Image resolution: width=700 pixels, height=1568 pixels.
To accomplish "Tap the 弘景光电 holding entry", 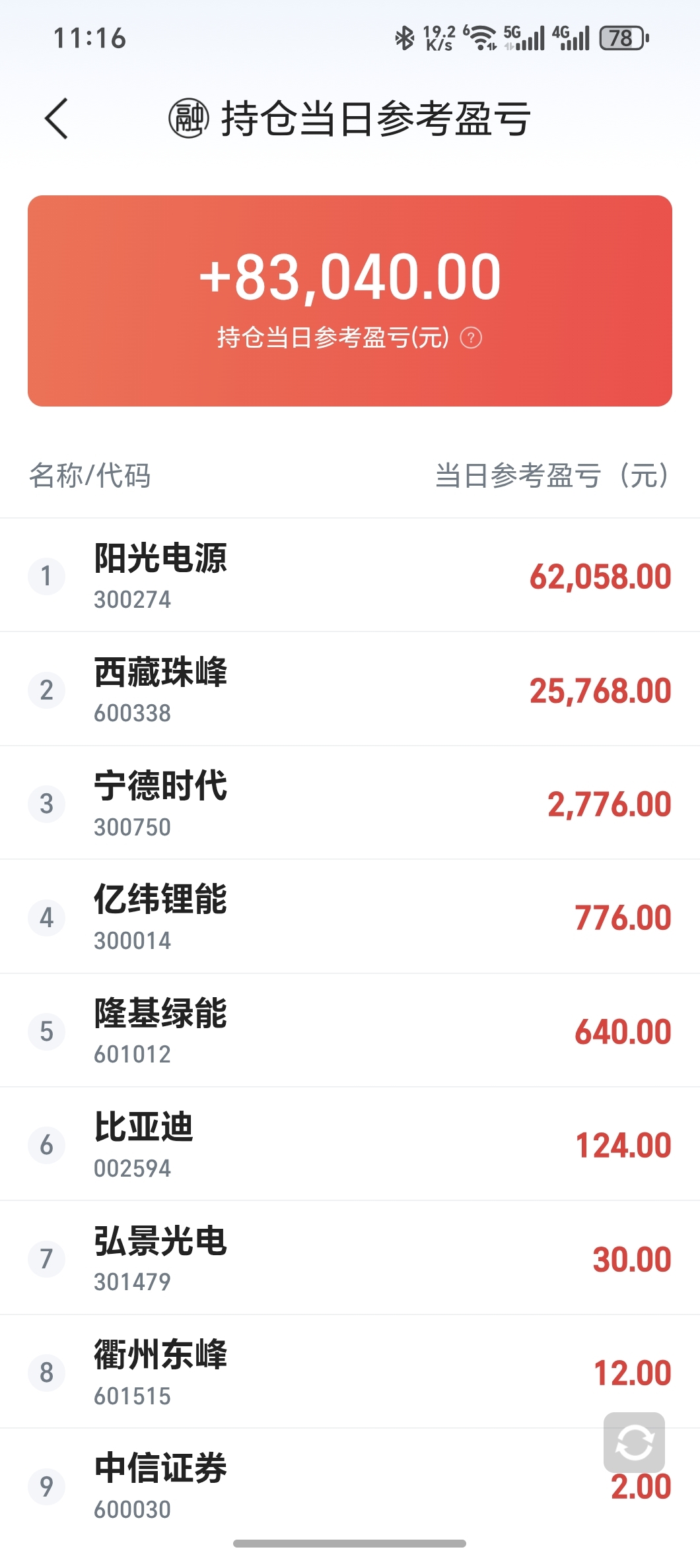I will [x=350, y=1258].
